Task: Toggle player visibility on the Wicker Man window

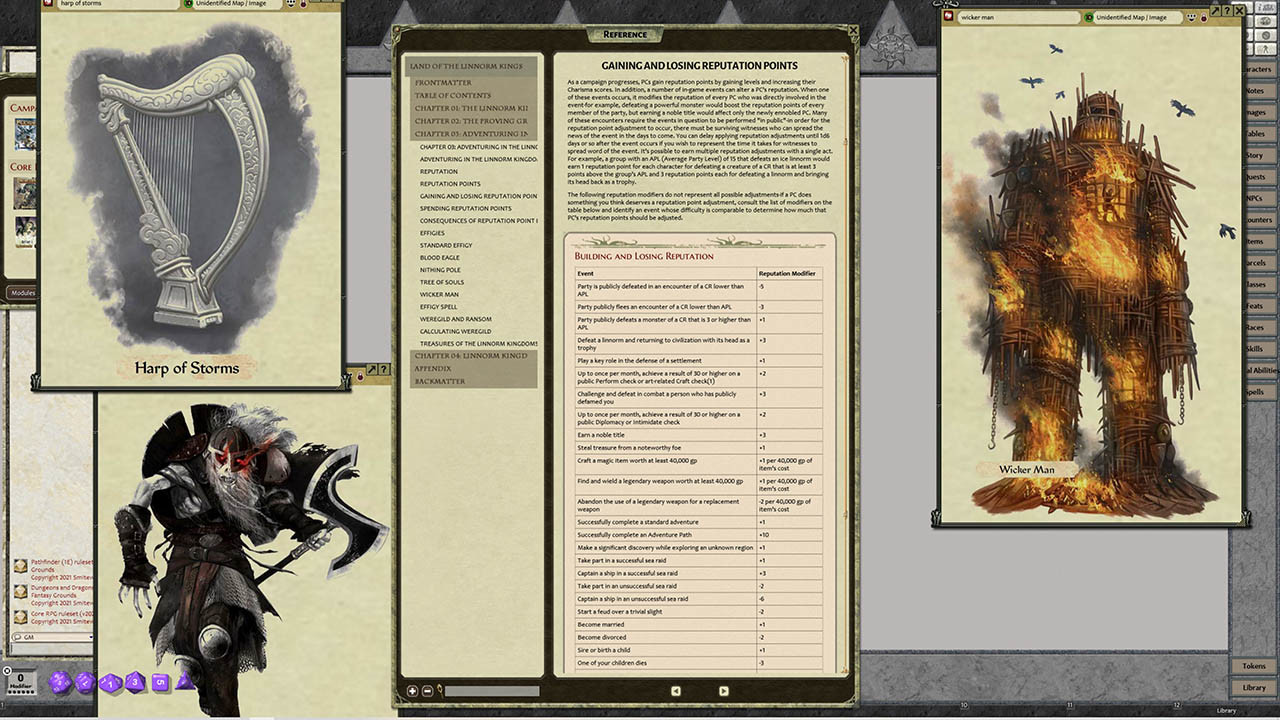Action: pos(1190,17)
